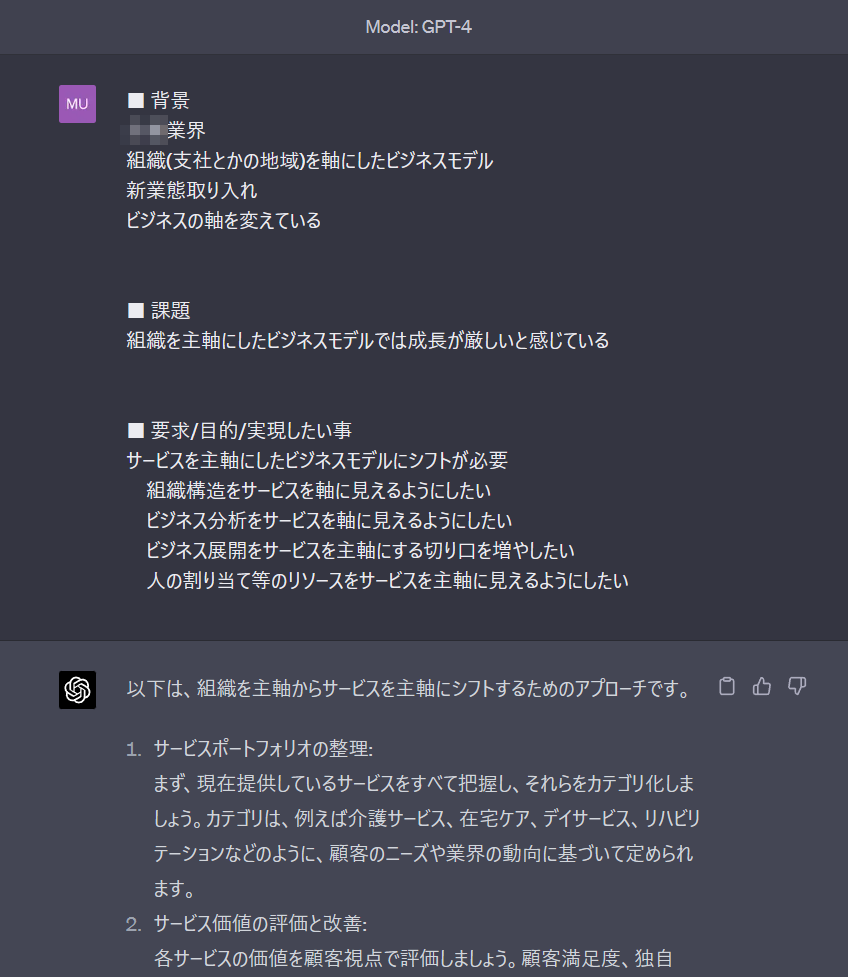
Task: Click the line starting 人の割り当て等のリソース
Action: point(387,580)
